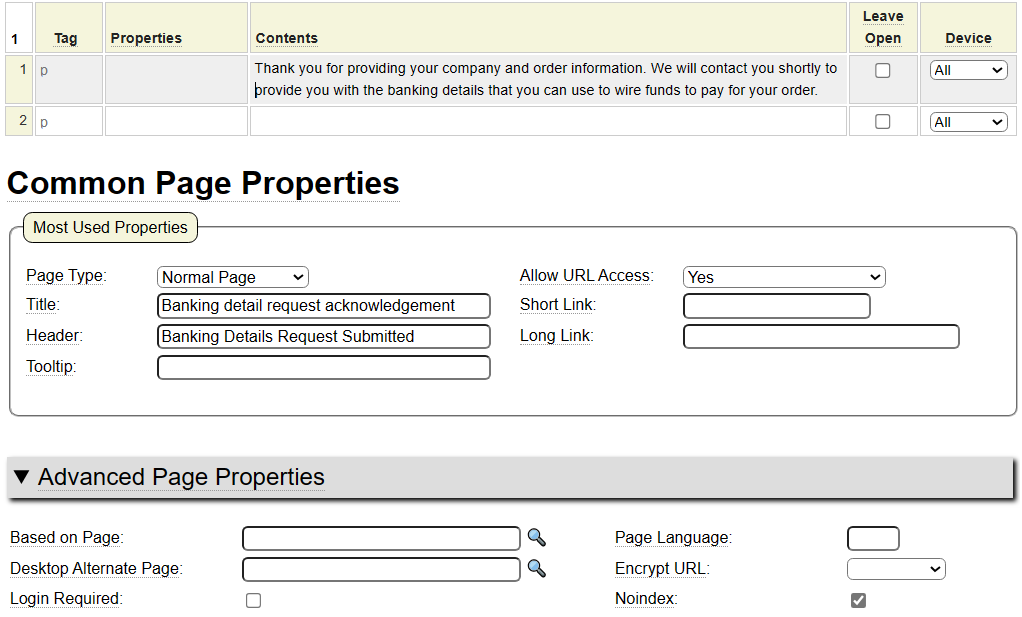Screen dimensions: 1022x617
Task: Open the Device dropdown for row 1
Action: click(x=968, y=70)
